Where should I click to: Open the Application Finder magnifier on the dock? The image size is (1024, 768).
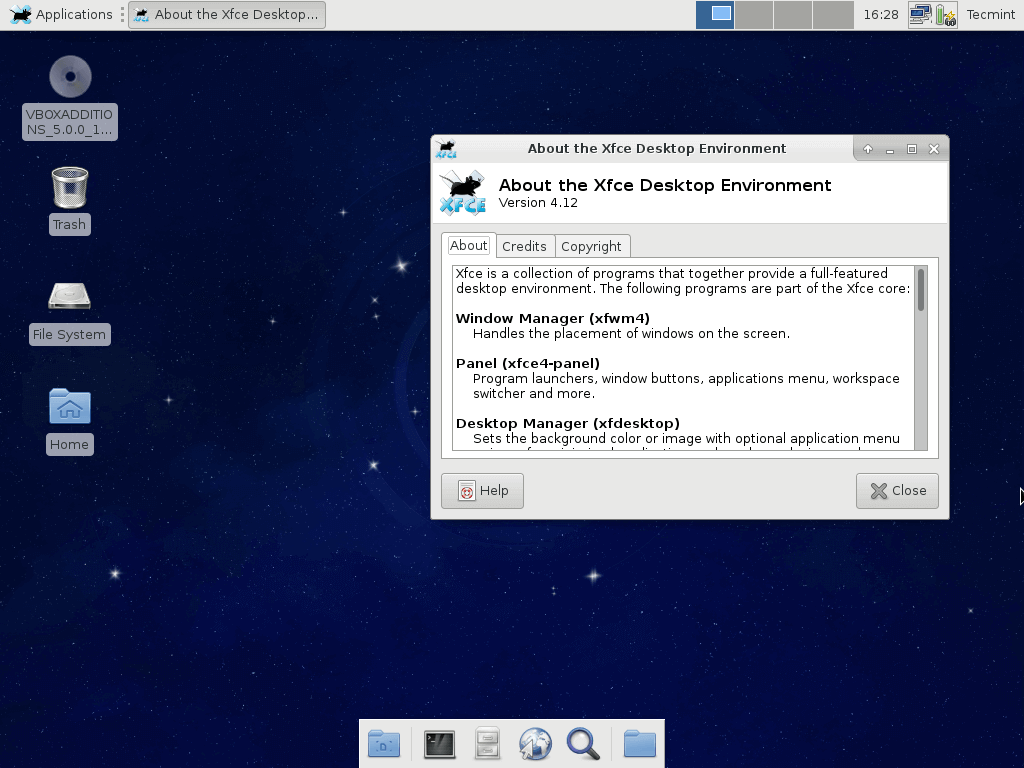click(584, 744)
